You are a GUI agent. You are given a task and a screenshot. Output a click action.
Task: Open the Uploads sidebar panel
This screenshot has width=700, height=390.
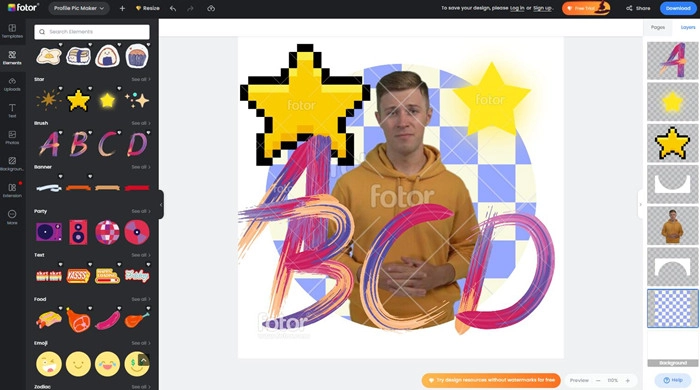tap(12, 84)
